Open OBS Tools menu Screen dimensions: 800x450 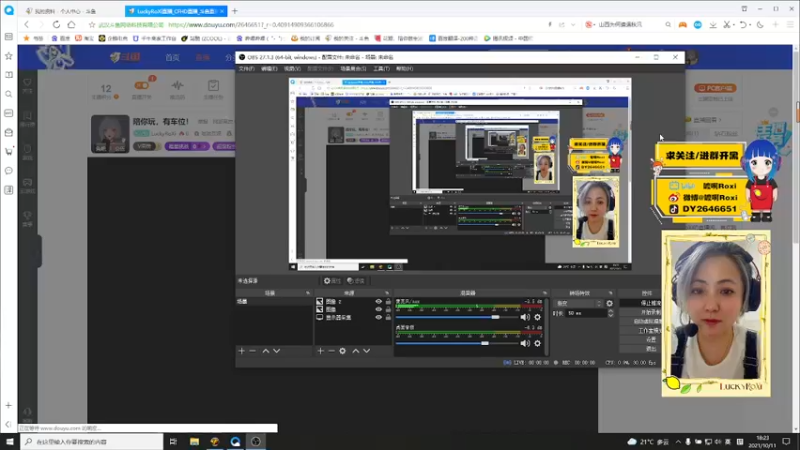(381, 68)
